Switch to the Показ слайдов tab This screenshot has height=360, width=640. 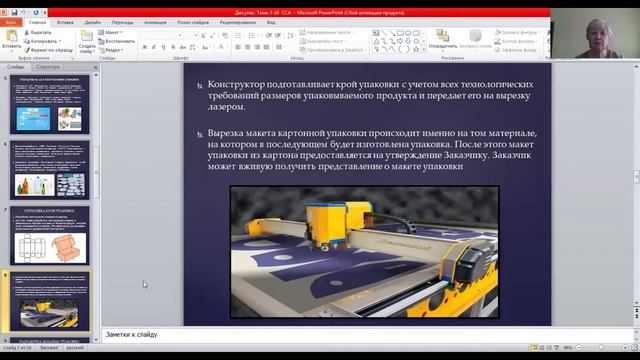pyautogui.click(x=193, y=22)
